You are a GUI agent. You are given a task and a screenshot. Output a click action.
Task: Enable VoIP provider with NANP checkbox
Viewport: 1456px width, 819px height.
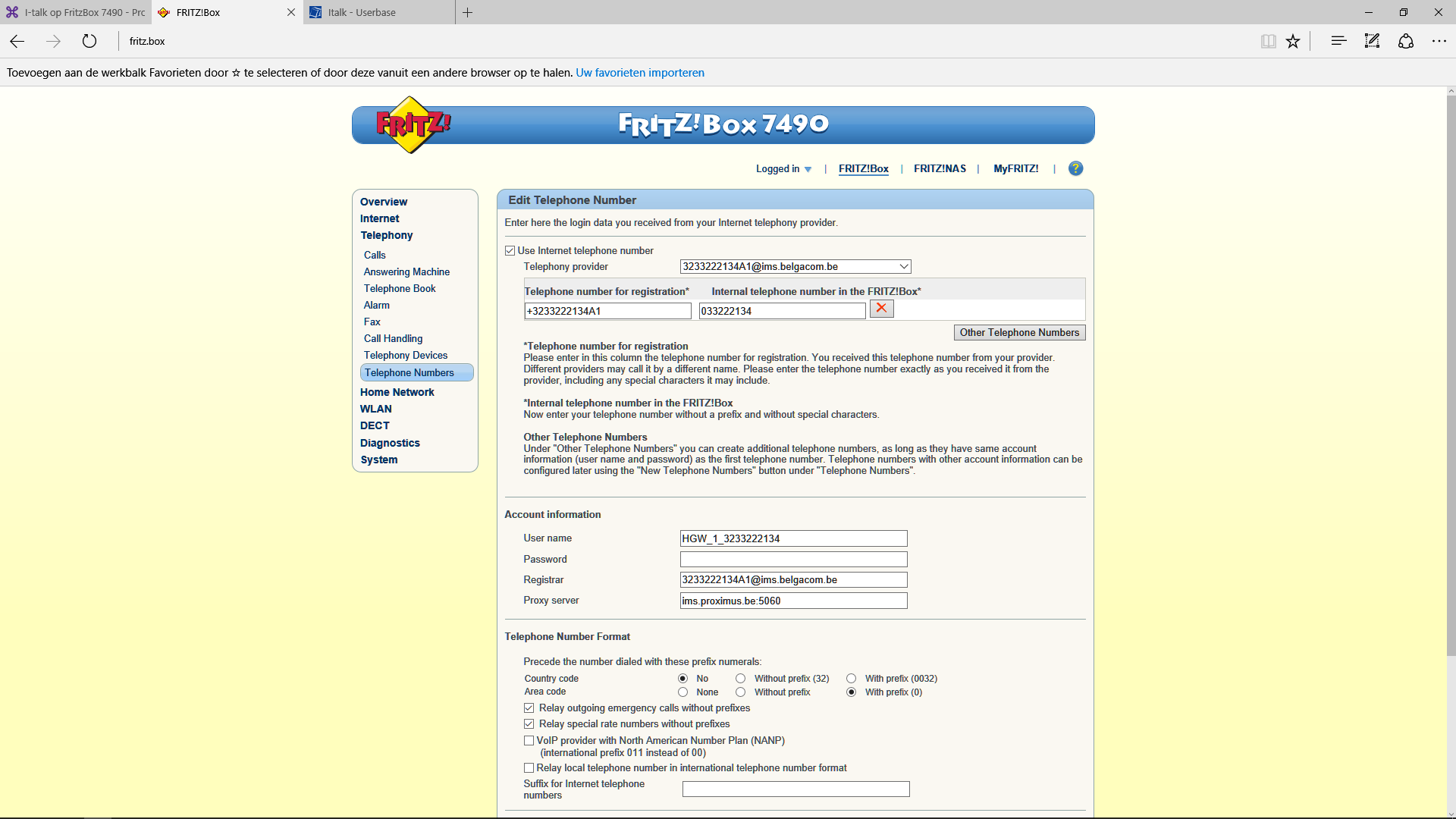529,741
